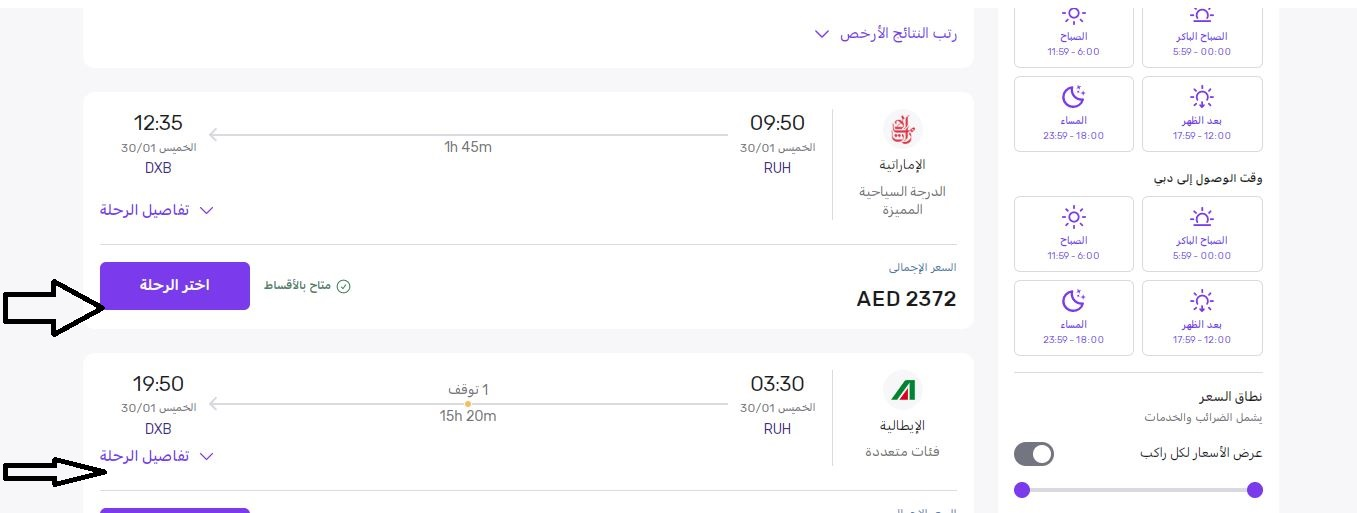Viewport: 1357px width, 513px height.
Task: Click the left price range slider handle
Action: 1022,490
